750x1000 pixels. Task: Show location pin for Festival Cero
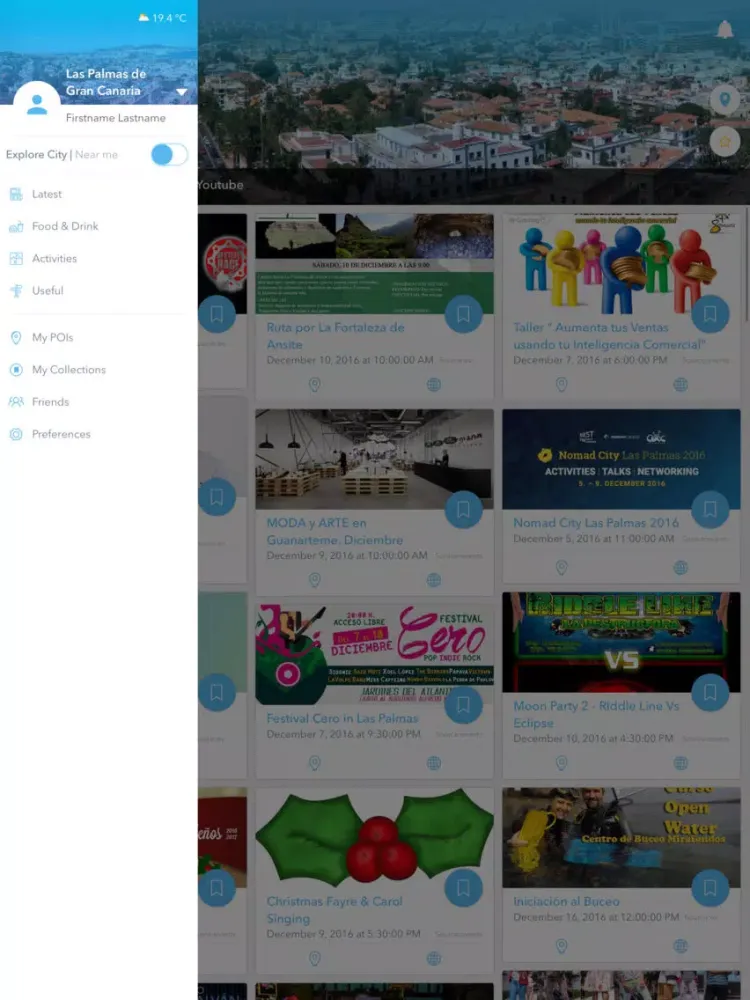(x=314, y=763)
